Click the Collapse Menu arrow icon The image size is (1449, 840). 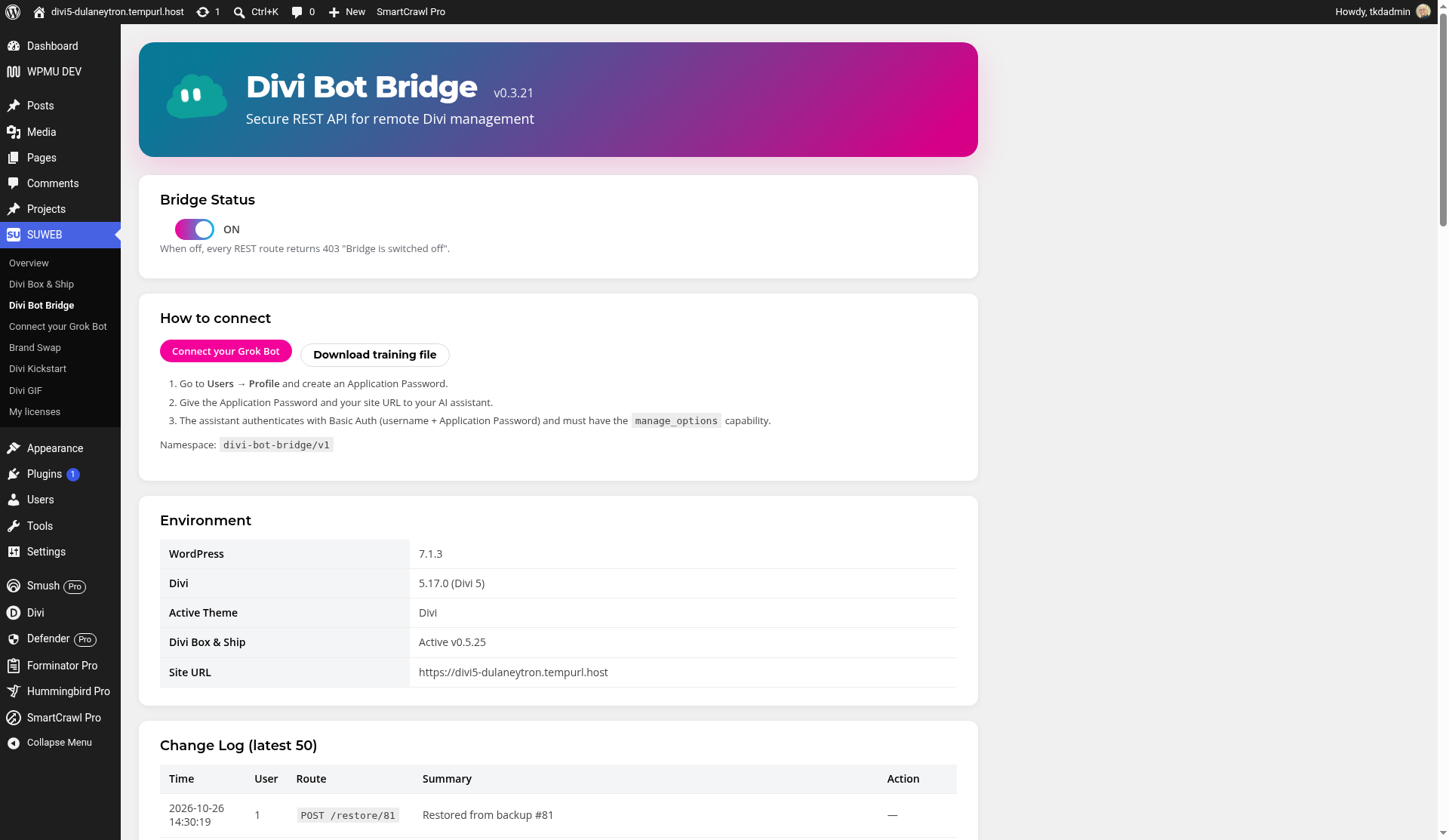pos(14,743)
